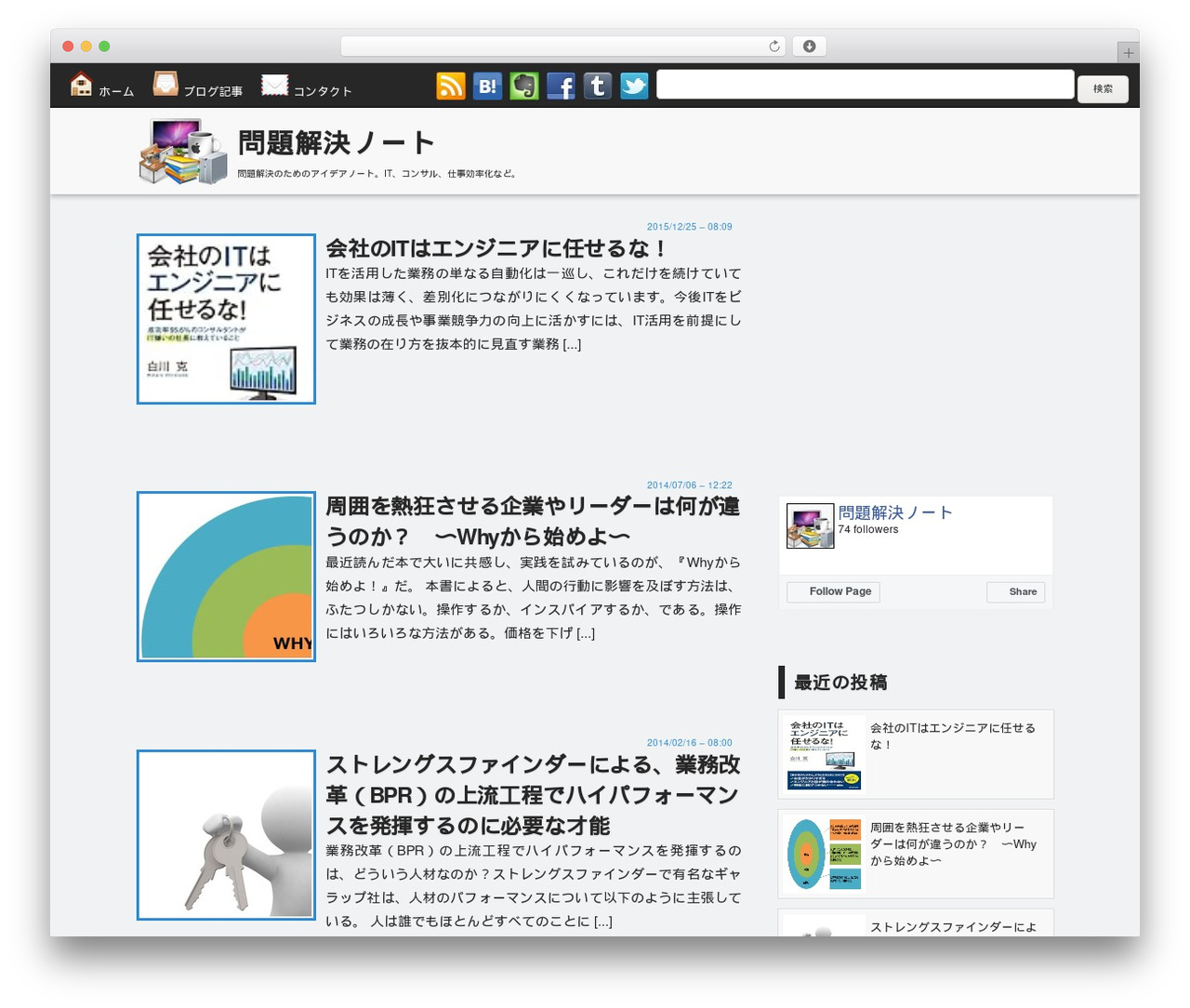Click the browser downloads icon
1190x1008 pixels.
click(809, 46)
